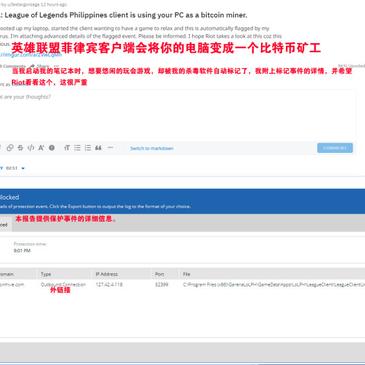Viewport: 365px width, 365px height.
Task: Open the sort by BEST dropdown
Action: click(x=15, y=168)
